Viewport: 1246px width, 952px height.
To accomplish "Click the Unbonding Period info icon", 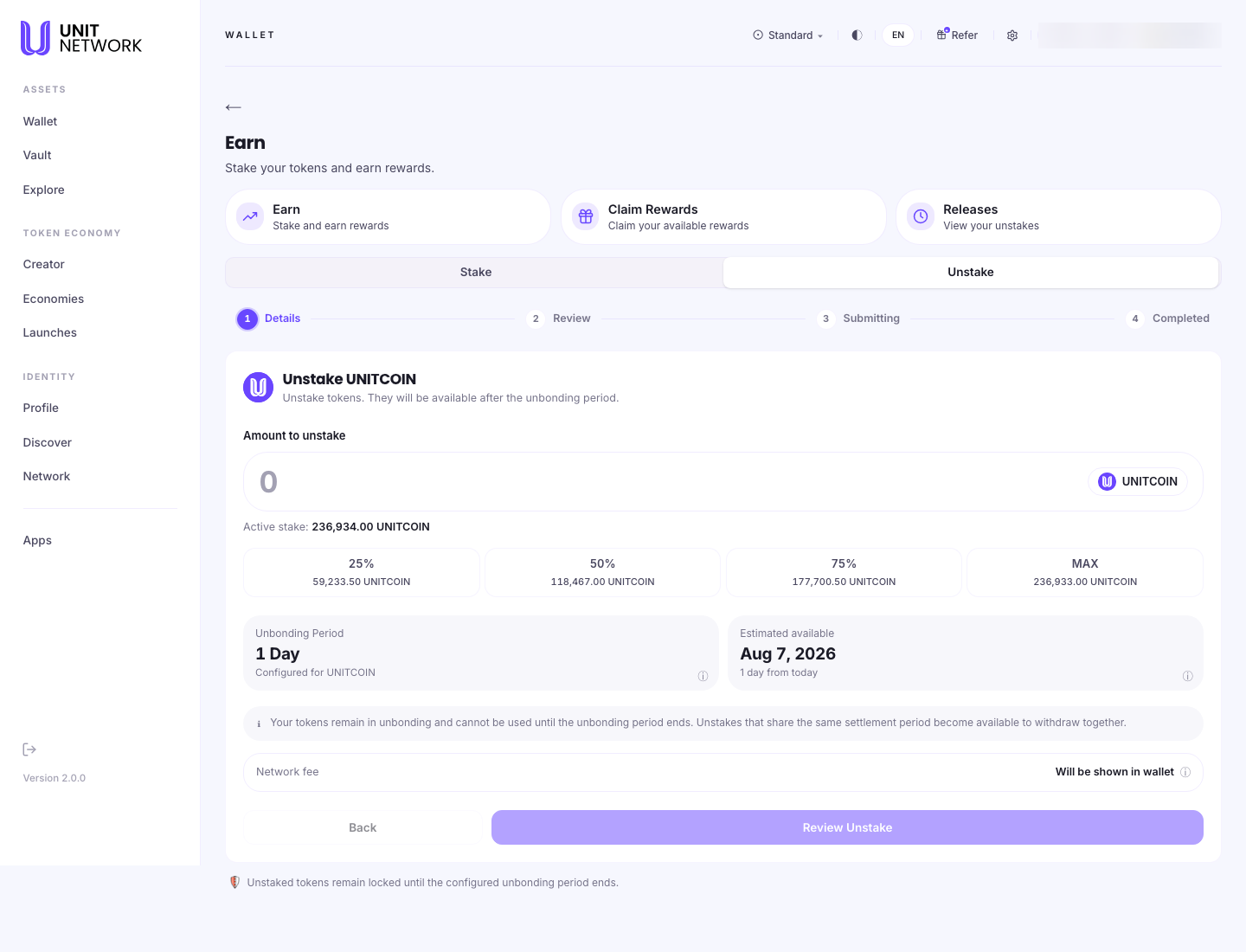I will click(703, 676).
